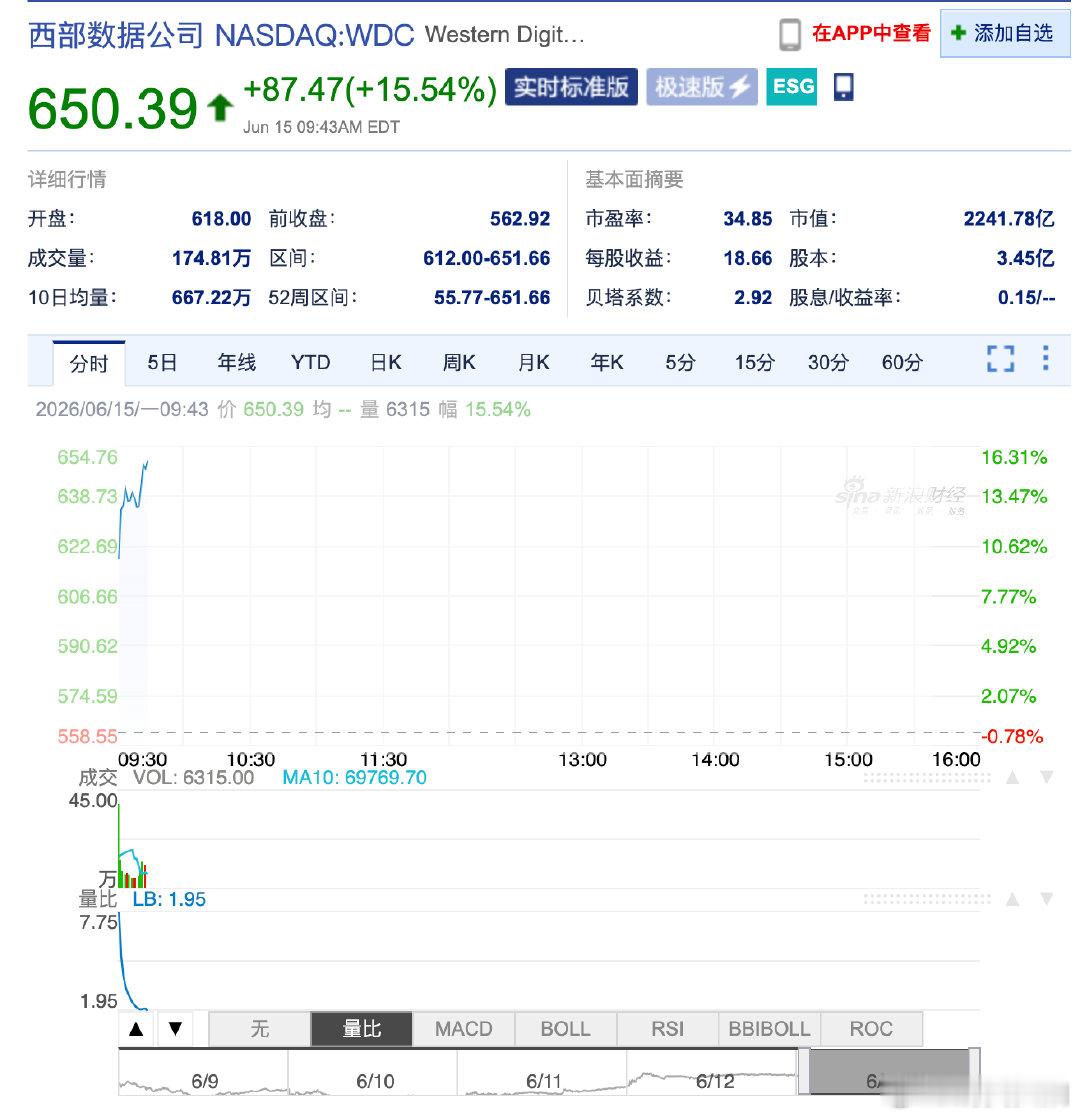Click the stock title 西部数据公司 NASDAQ:WDC
1080x1119 pixels.
pyautogui.click(x=221, y=35)
